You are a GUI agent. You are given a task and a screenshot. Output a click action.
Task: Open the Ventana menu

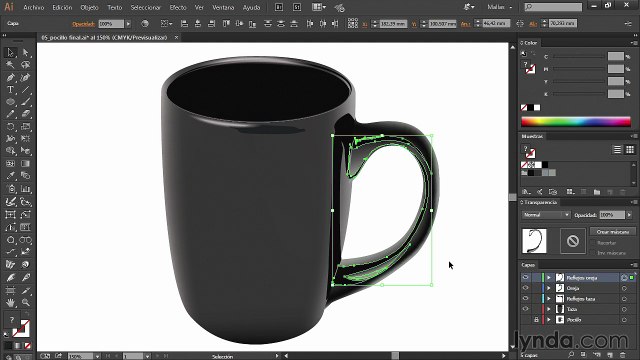click(223, 7)
